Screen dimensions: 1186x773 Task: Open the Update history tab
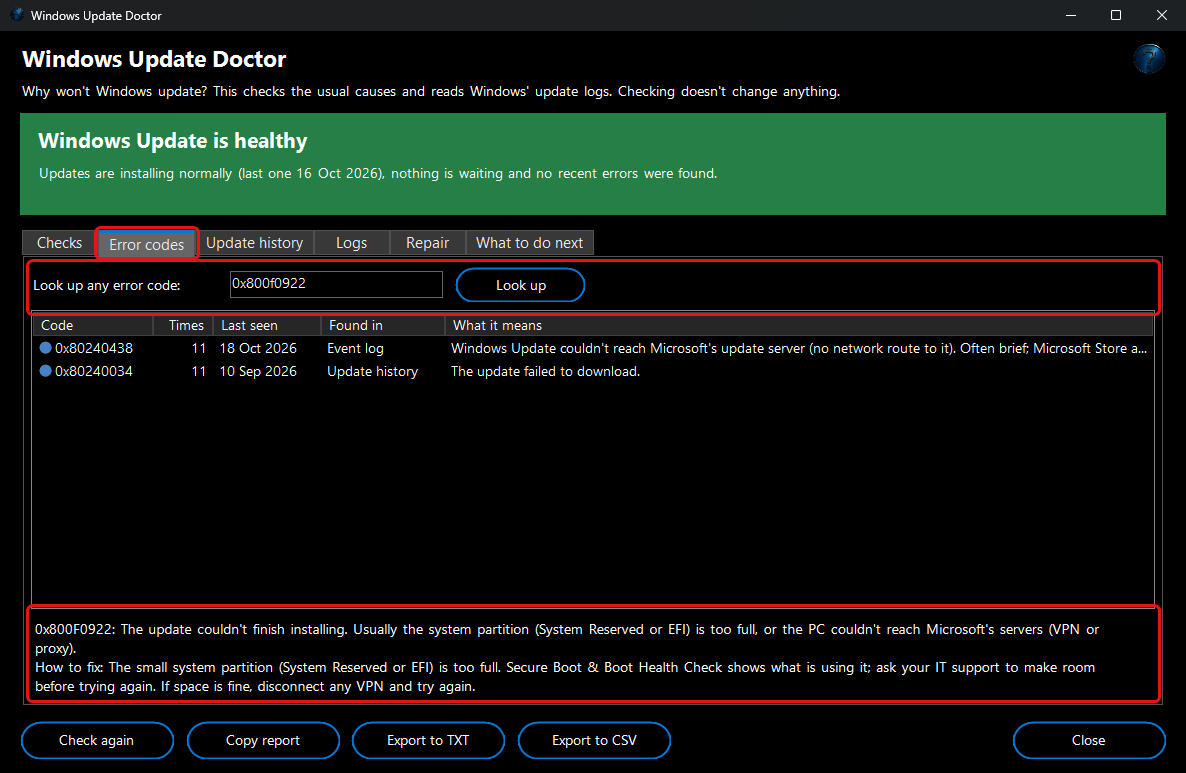tap(255, 243)
